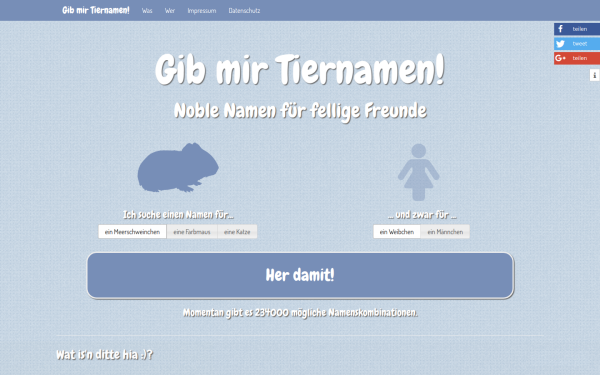Screen dimensions: 600x375
Task: Open the 'Wer' navigation item
Action: coord(170,11)
